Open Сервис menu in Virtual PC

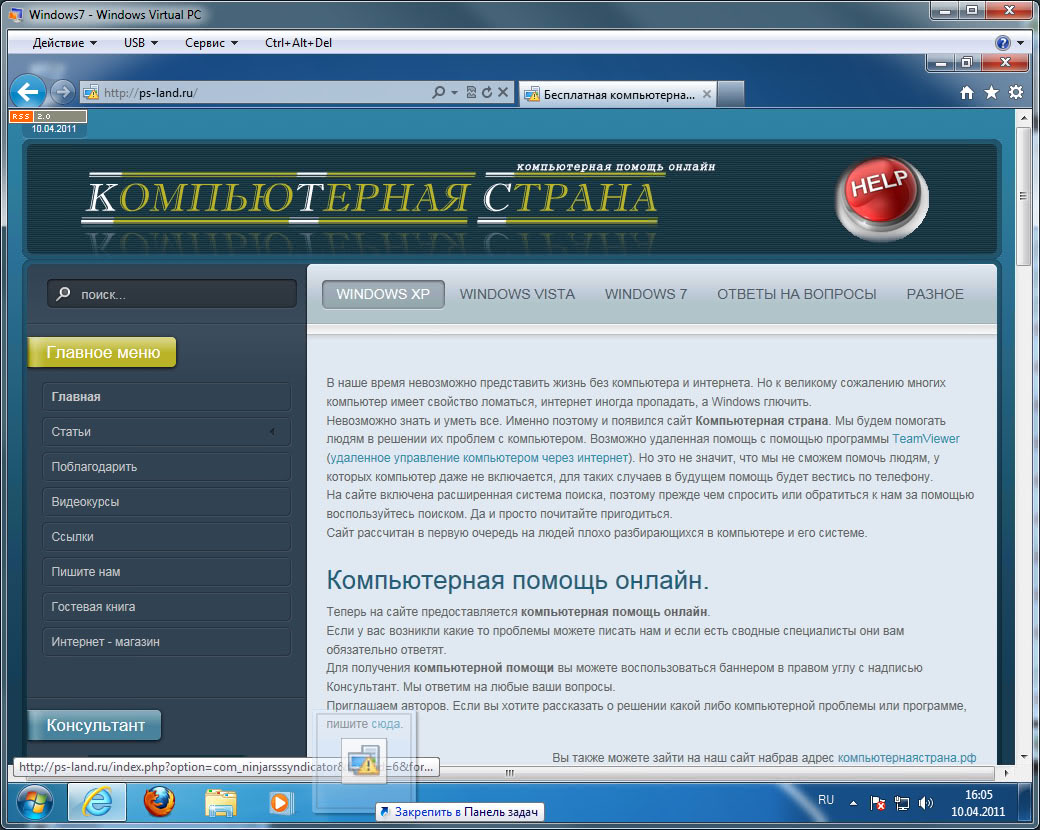(211, 42)
